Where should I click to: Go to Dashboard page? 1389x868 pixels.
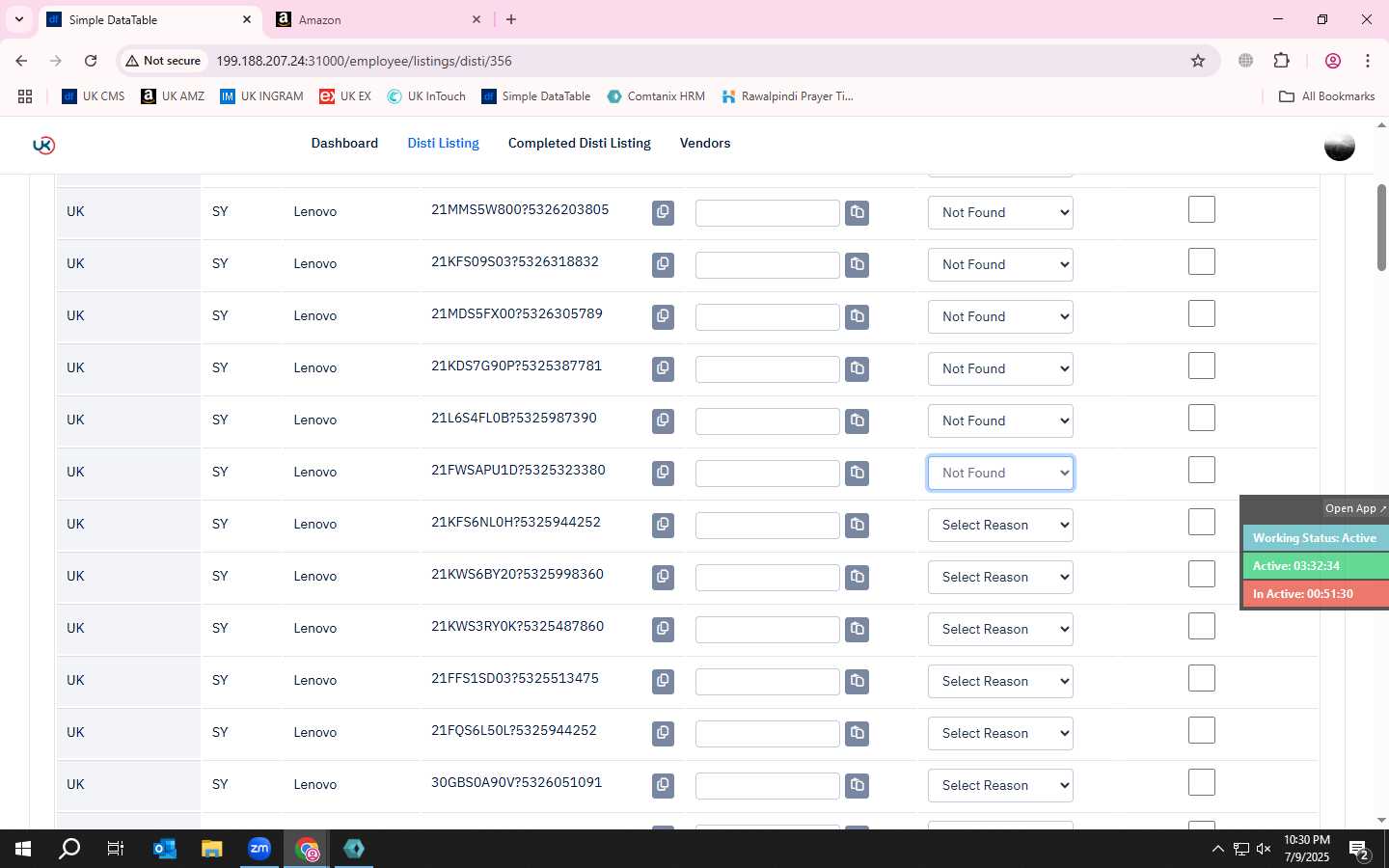(x=344, y=143)
